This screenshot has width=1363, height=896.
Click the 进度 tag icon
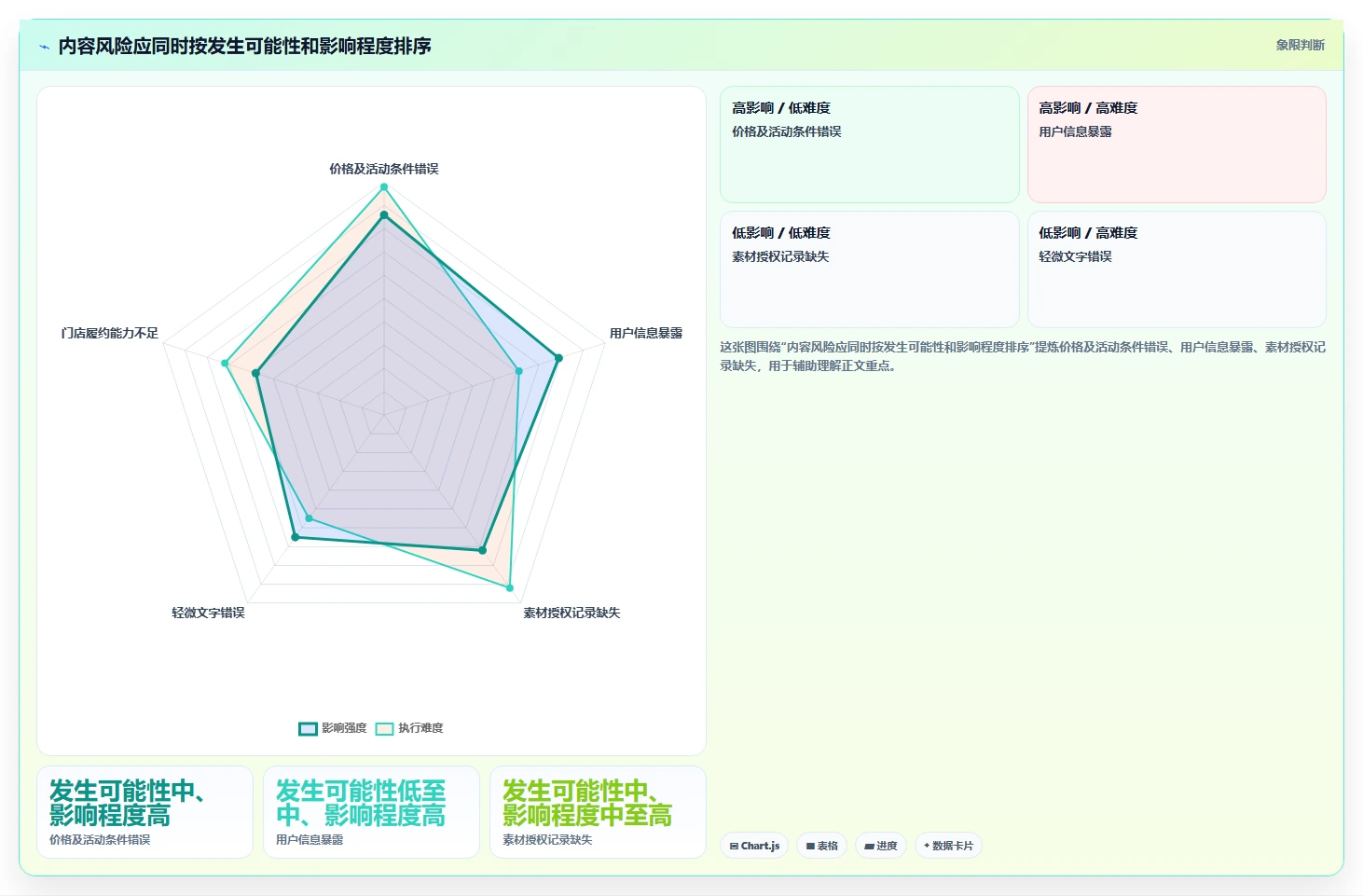869,847
